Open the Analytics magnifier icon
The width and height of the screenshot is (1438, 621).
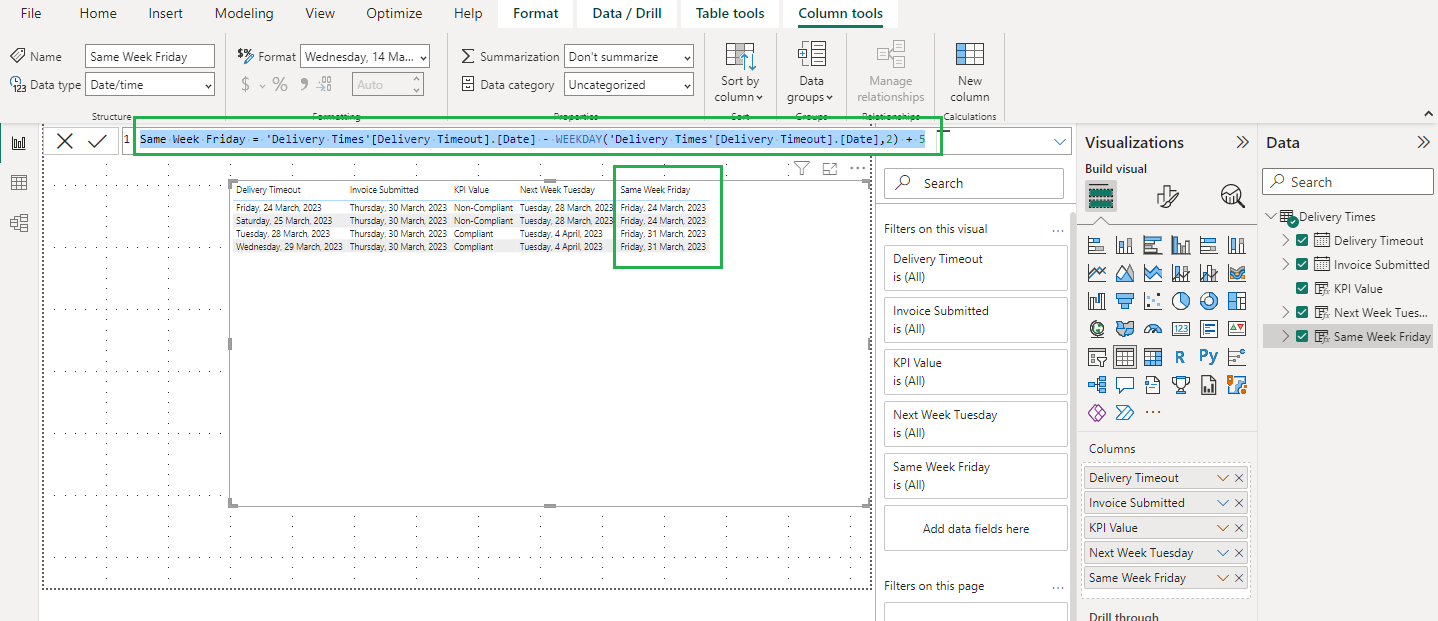1233,195
